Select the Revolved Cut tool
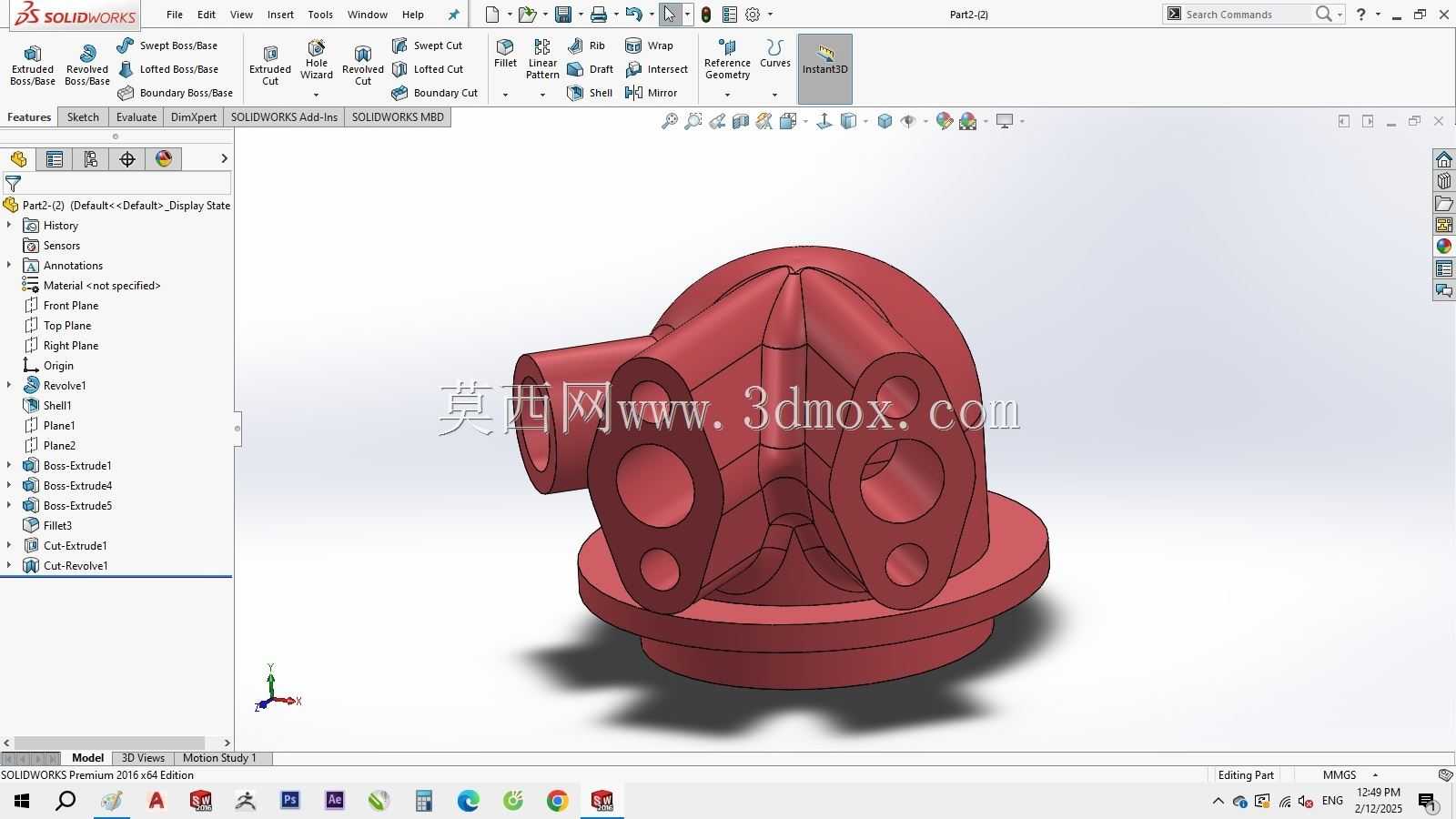 pyautogui.click(x=363, y=66)
